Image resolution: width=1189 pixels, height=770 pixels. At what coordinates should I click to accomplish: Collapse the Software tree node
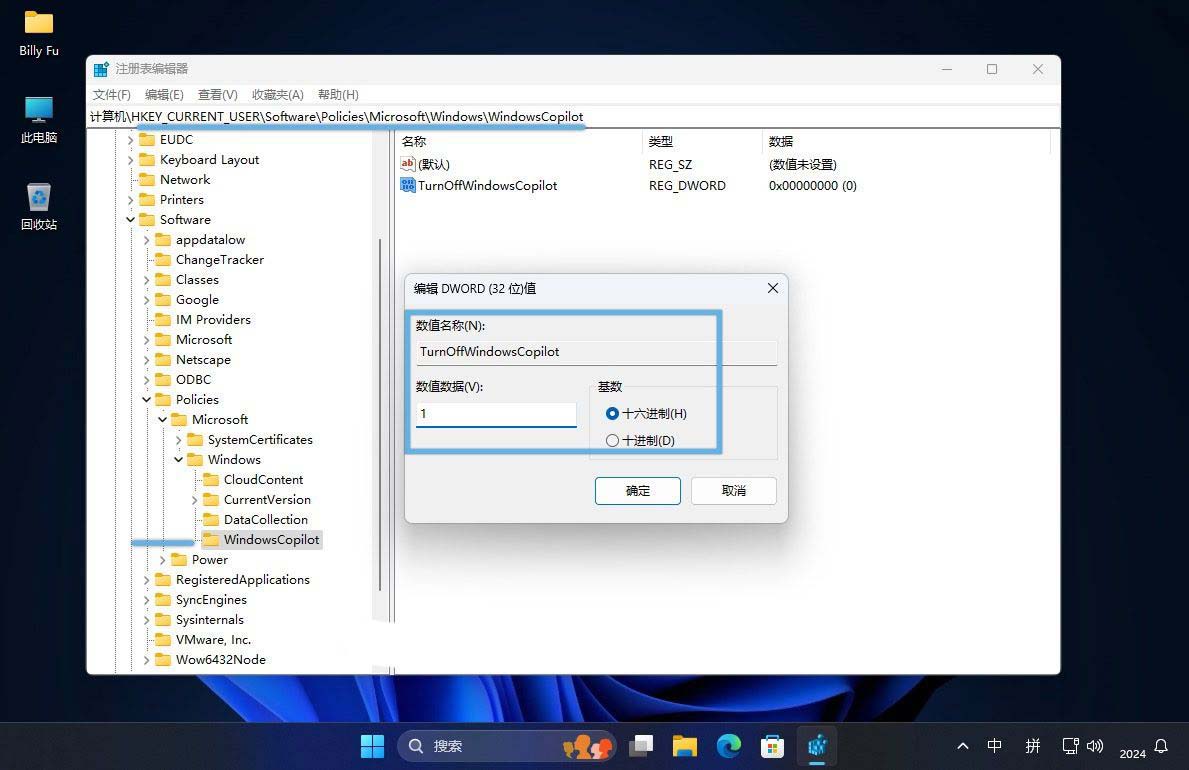(130, 219)
